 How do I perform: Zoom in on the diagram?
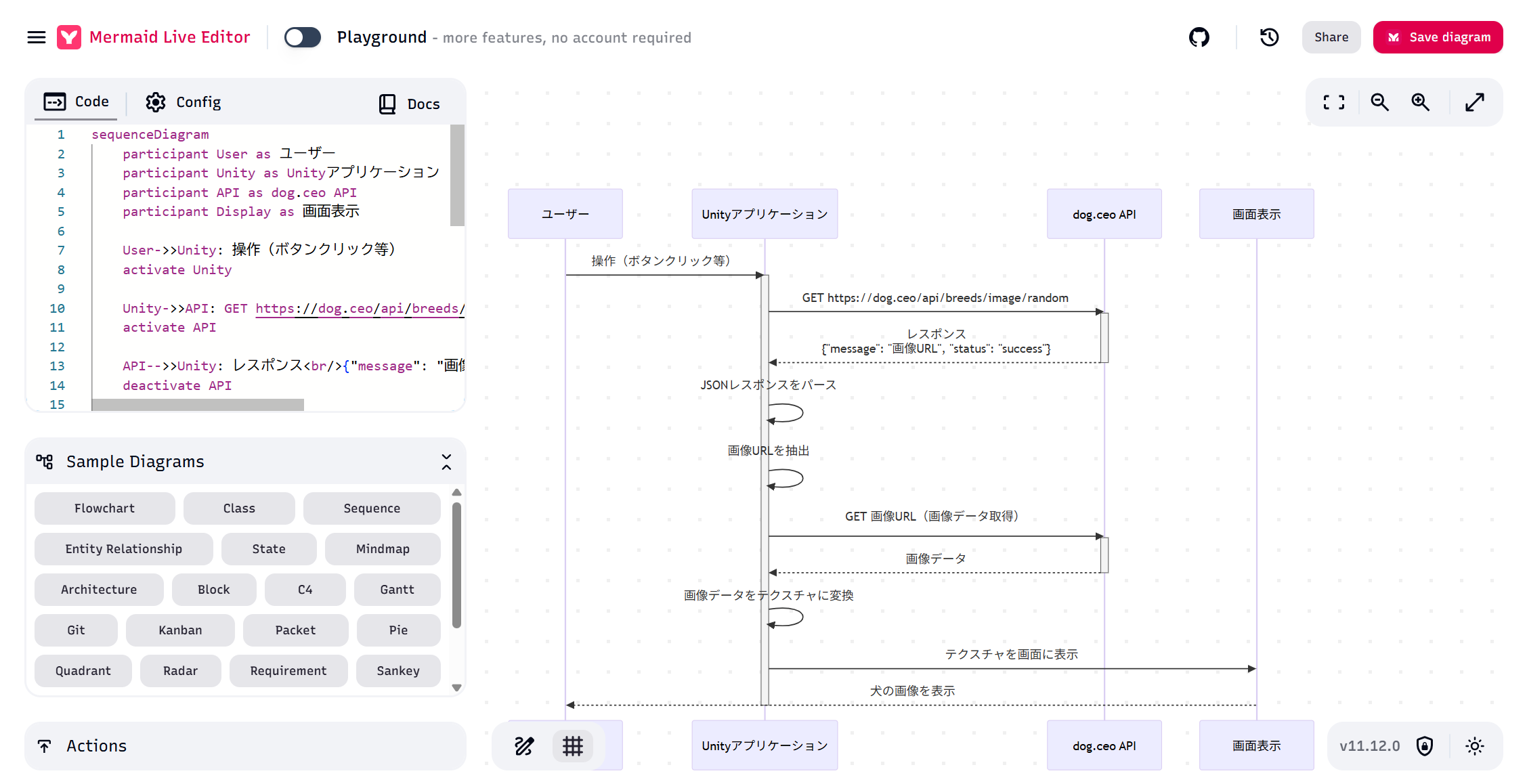1420,102
